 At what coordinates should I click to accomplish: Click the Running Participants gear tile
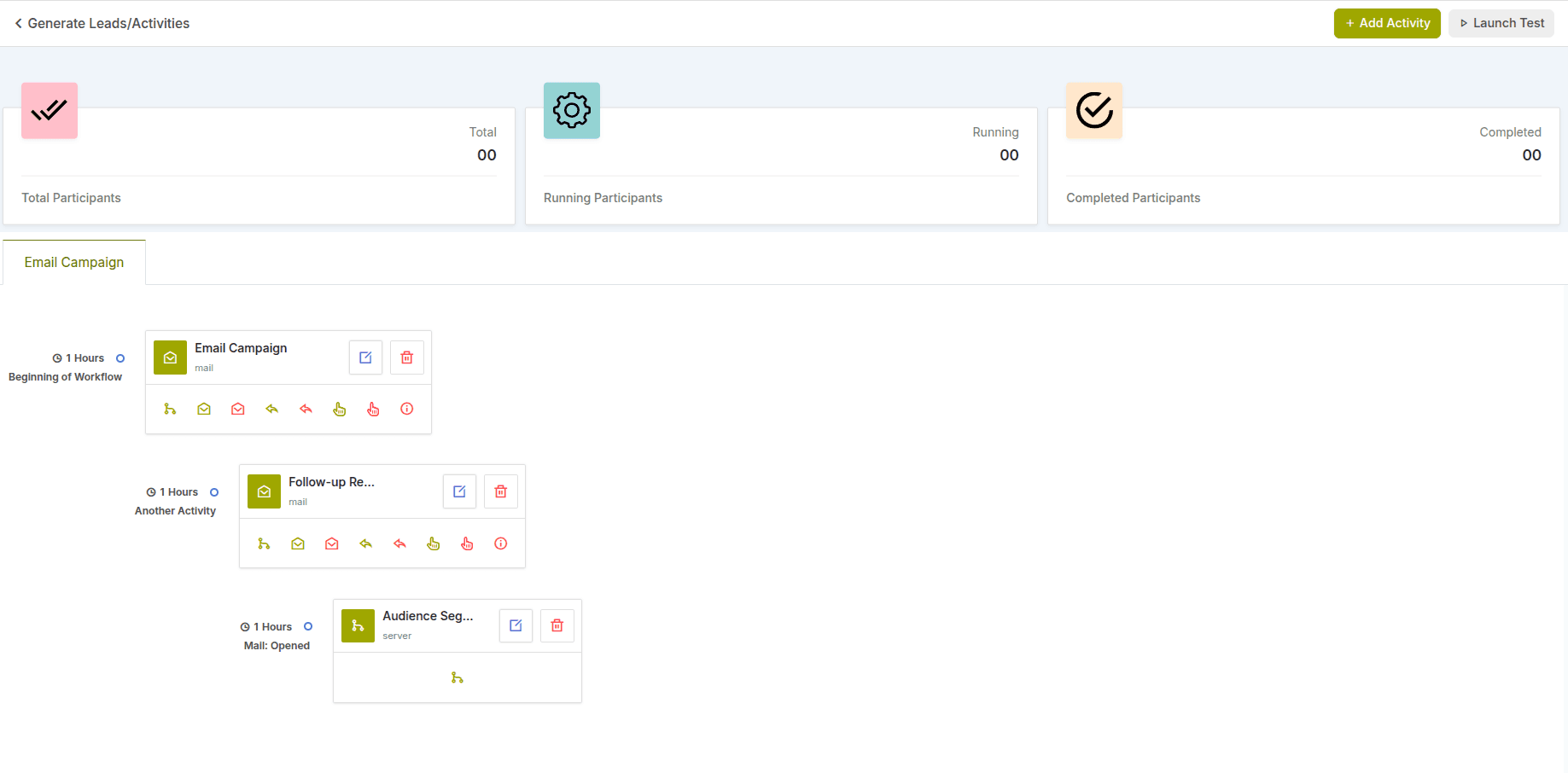coord(572,111)
